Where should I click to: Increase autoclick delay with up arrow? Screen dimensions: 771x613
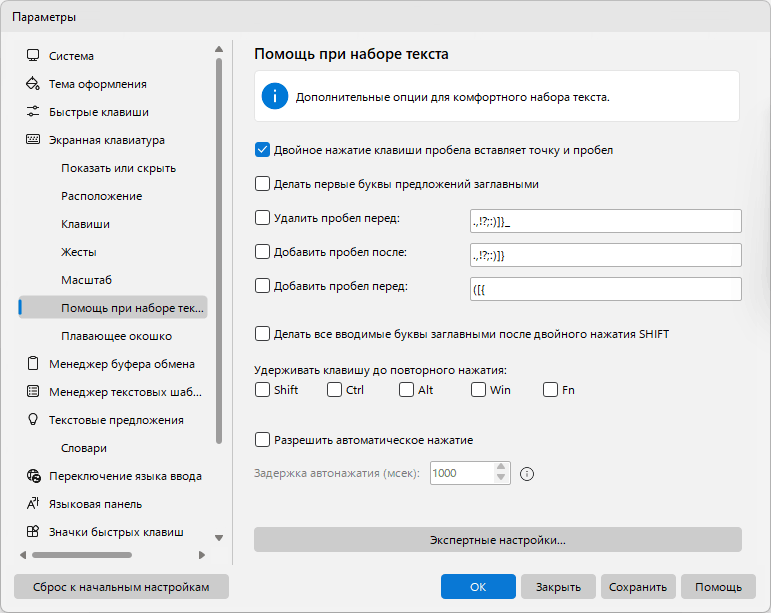coord(501,467)
